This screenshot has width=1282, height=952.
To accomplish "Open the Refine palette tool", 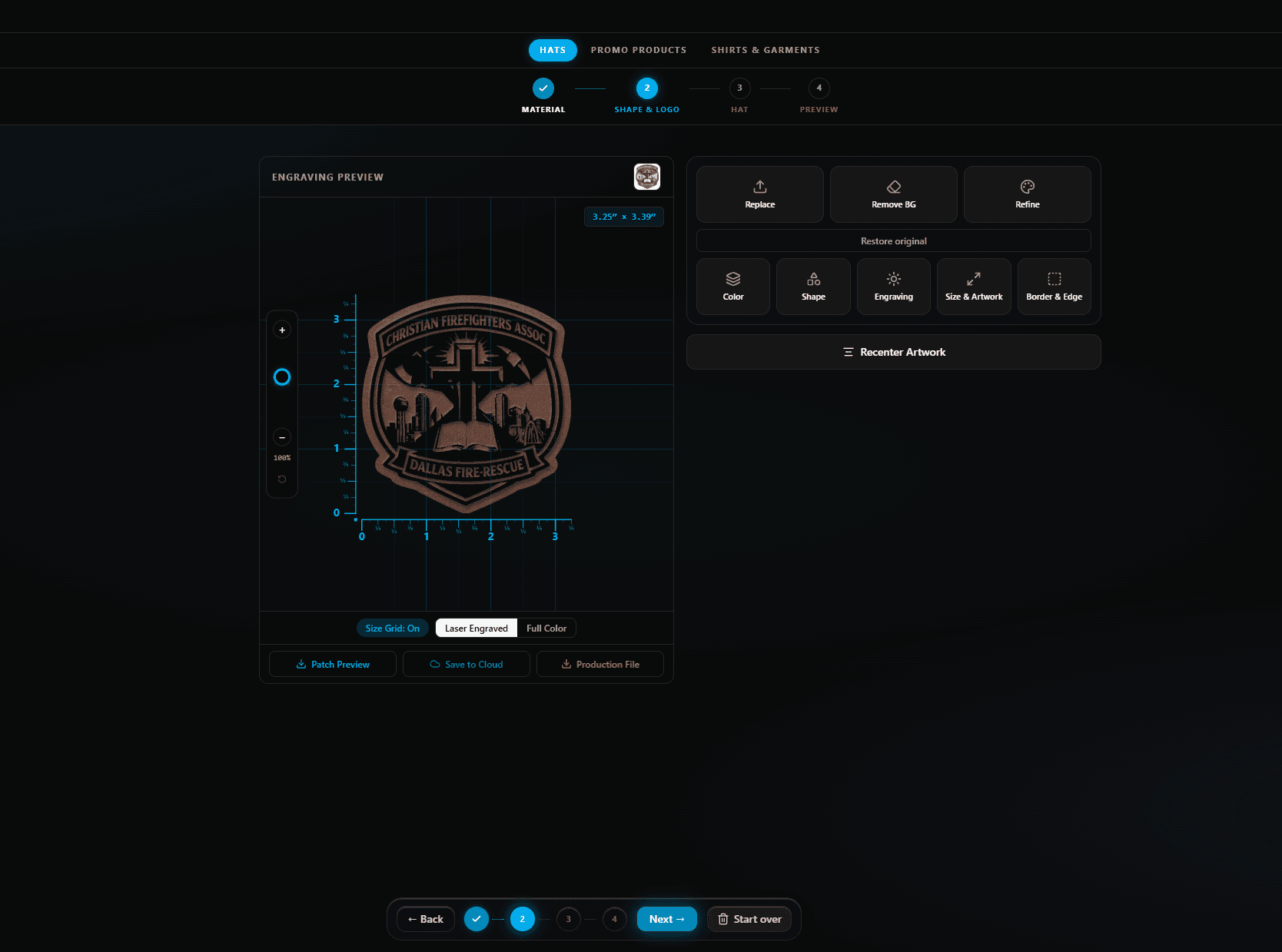I will (1027, 194).
